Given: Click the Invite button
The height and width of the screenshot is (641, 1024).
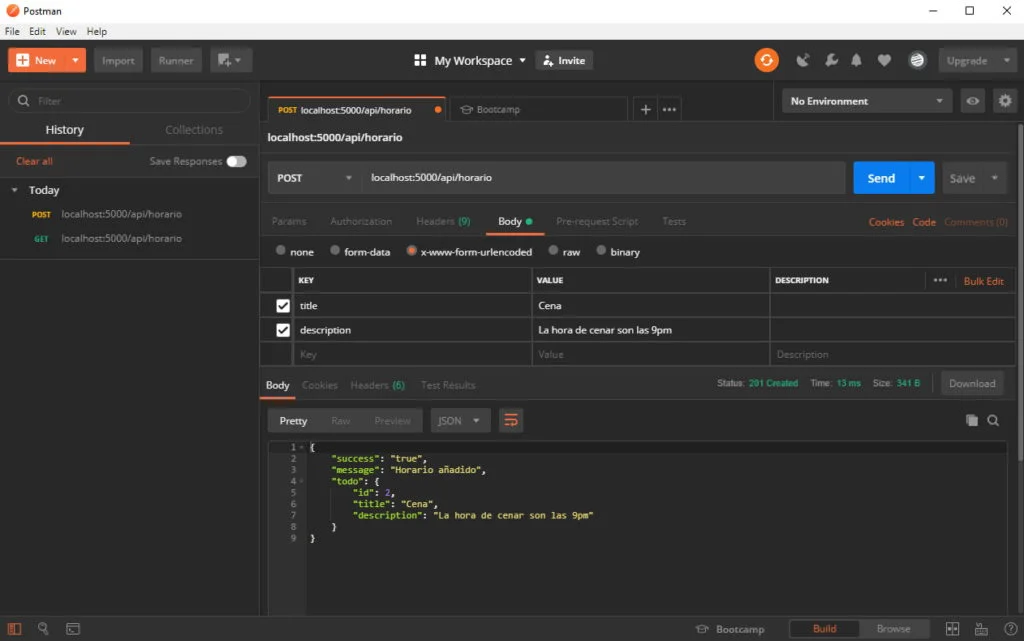Looking at the screenshot, I should 564,60.
